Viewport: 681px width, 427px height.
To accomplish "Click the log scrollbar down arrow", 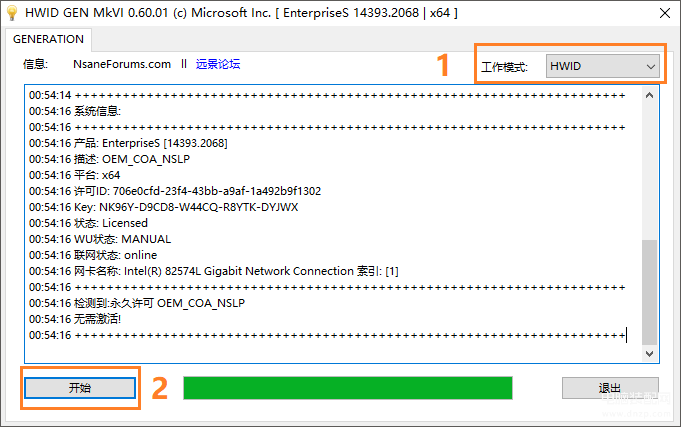I will [649, 354].
